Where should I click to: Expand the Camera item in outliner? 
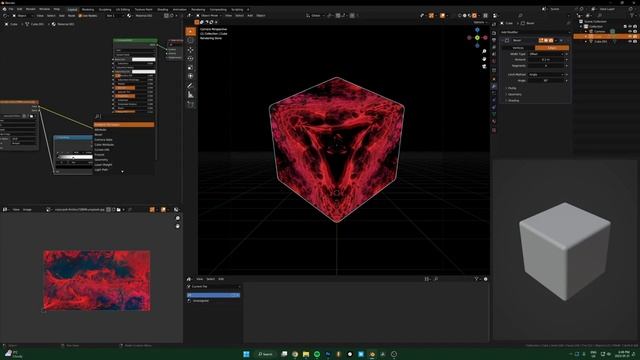[586, 31]
